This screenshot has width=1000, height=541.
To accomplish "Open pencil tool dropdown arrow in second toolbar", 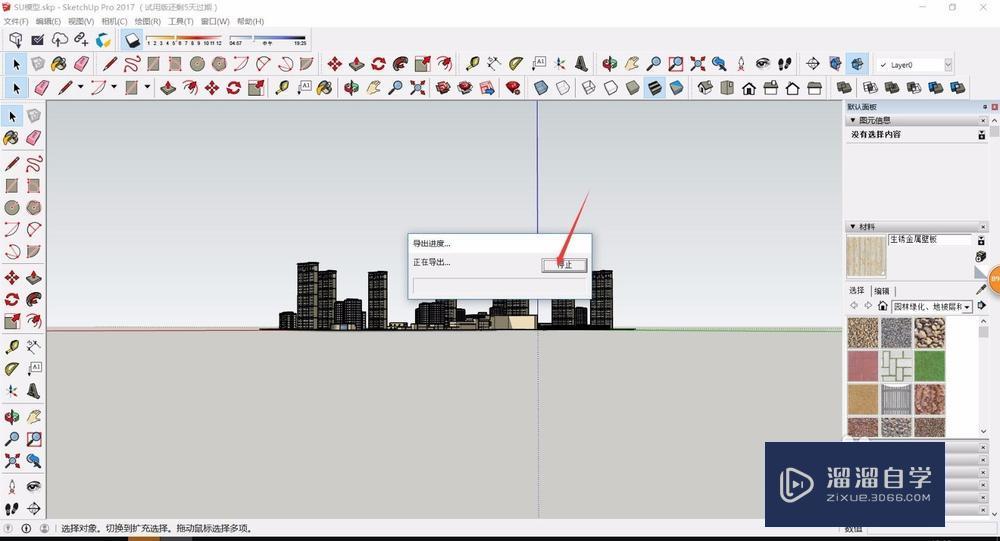I will [x=80, y=87].
